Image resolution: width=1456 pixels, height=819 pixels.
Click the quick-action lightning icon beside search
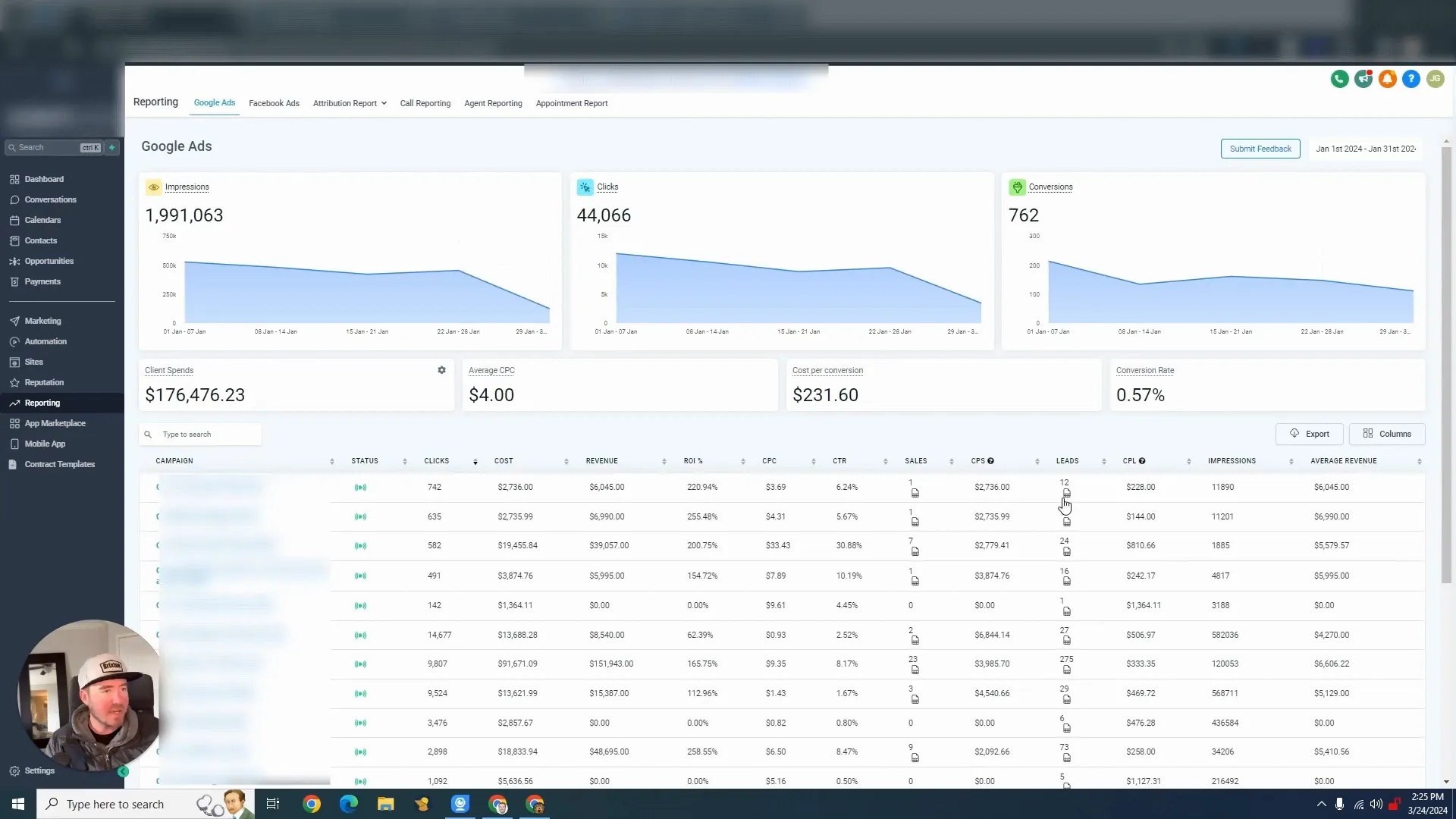click(112, 148)
